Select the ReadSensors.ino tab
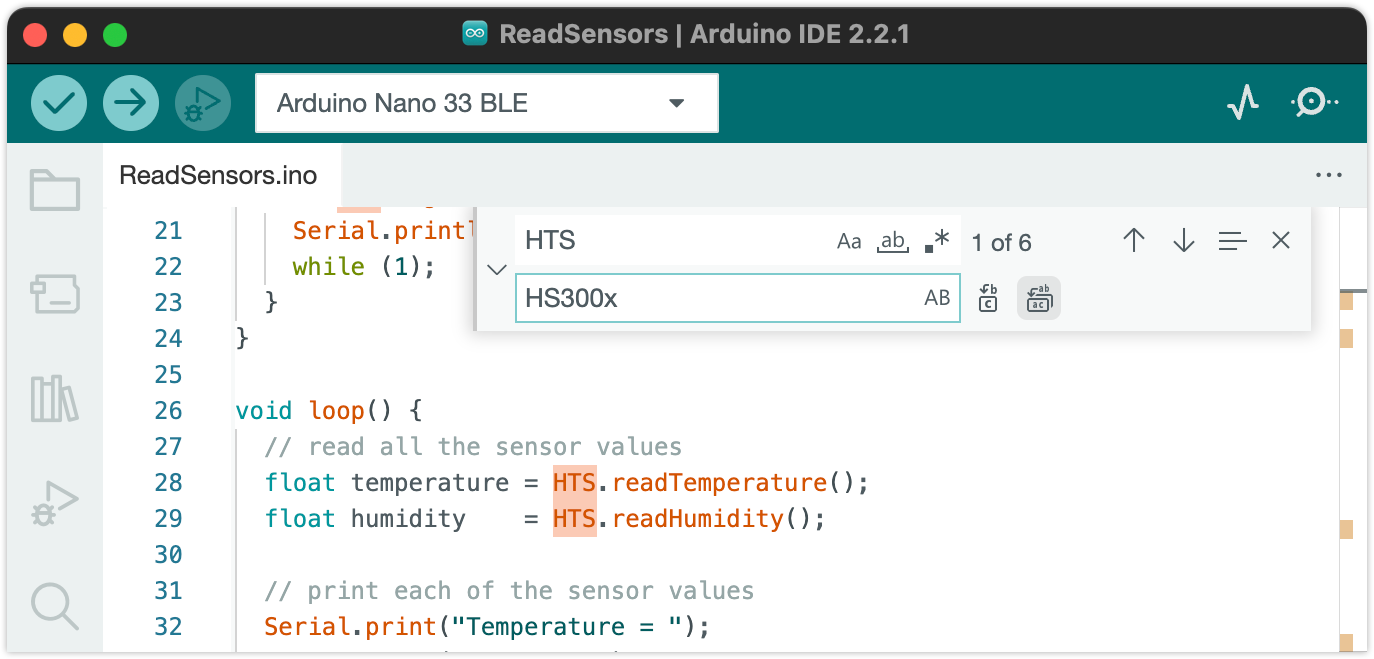The width and height of the screenshot is (1374, 659). 218,176
